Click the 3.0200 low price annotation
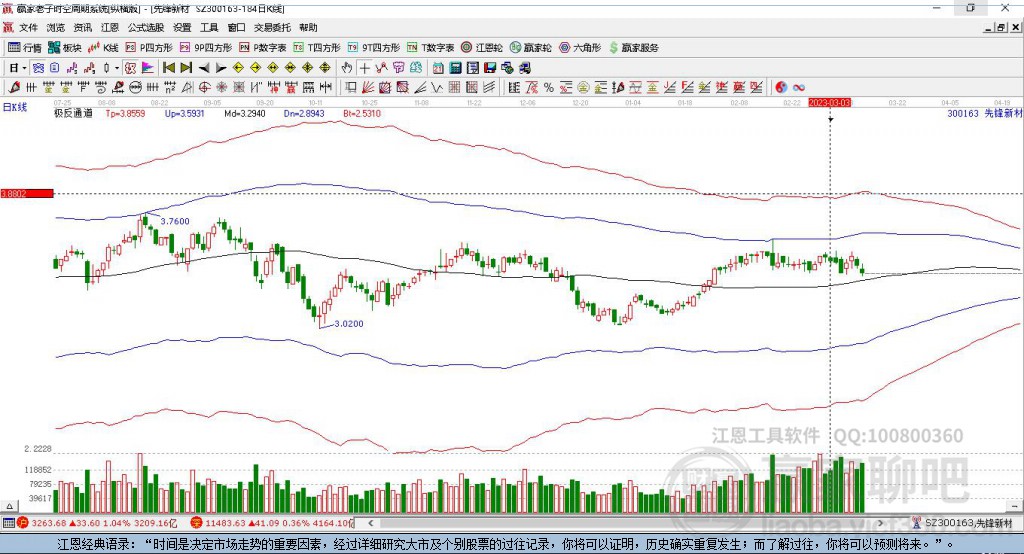Image resolution: width=1024 pixels, height=554 pixels. coord(349,323)
